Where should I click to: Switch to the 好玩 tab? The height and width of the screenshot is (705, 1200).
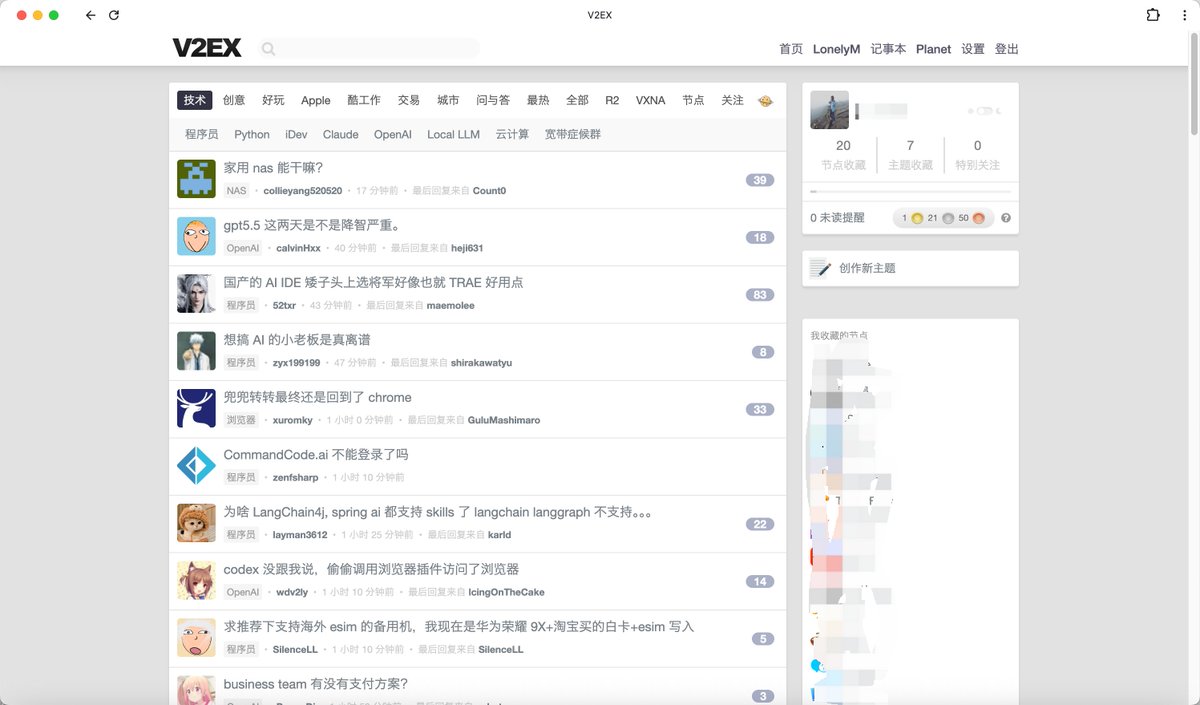pyautogui.click(x=273, y=100)
